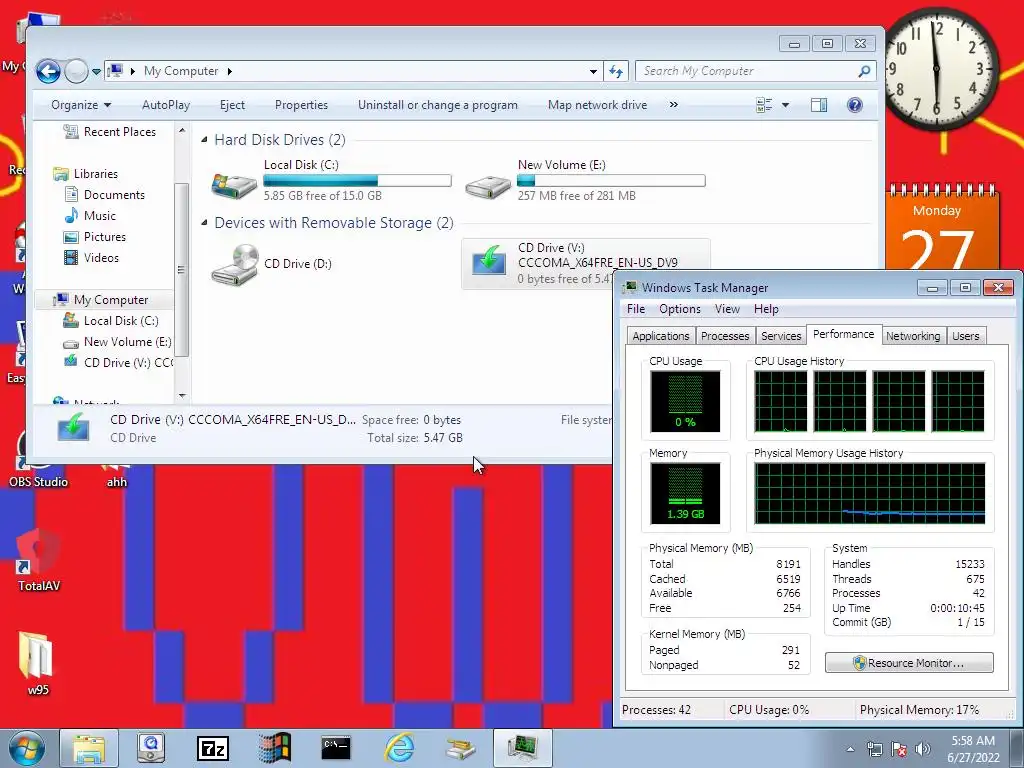
Task: Open Task Manager View menu
Action: pyautogui.click(x=727, y=309)
